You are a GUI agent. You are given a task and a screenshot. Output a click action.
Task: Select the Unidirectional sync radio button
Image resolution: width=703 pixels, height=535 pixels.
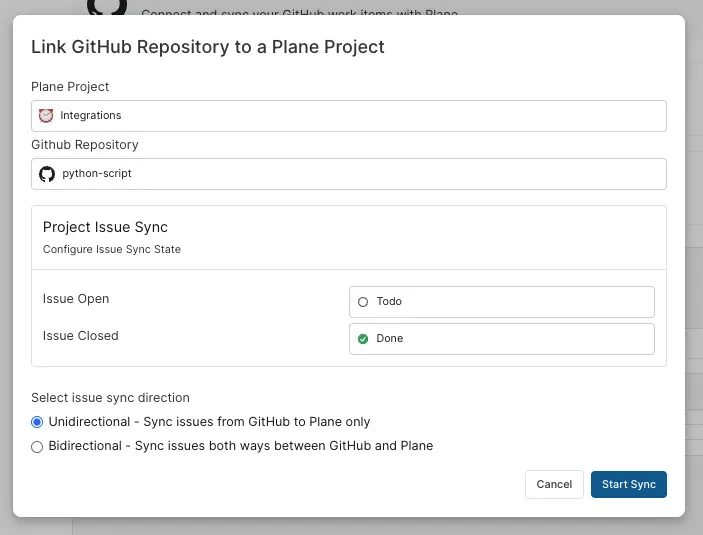38,422
